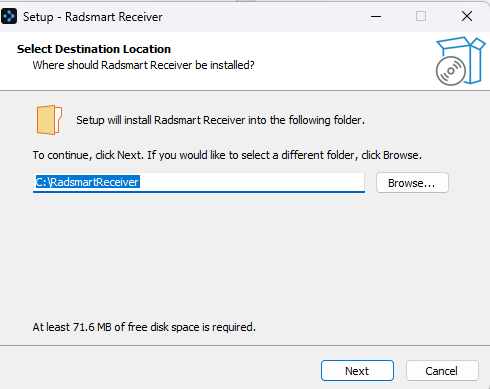This screenshot has width=490, height=389.
Task: Click the 'Select Destination Location' heading
Action: pyautogui.click(x=94, y=49)
